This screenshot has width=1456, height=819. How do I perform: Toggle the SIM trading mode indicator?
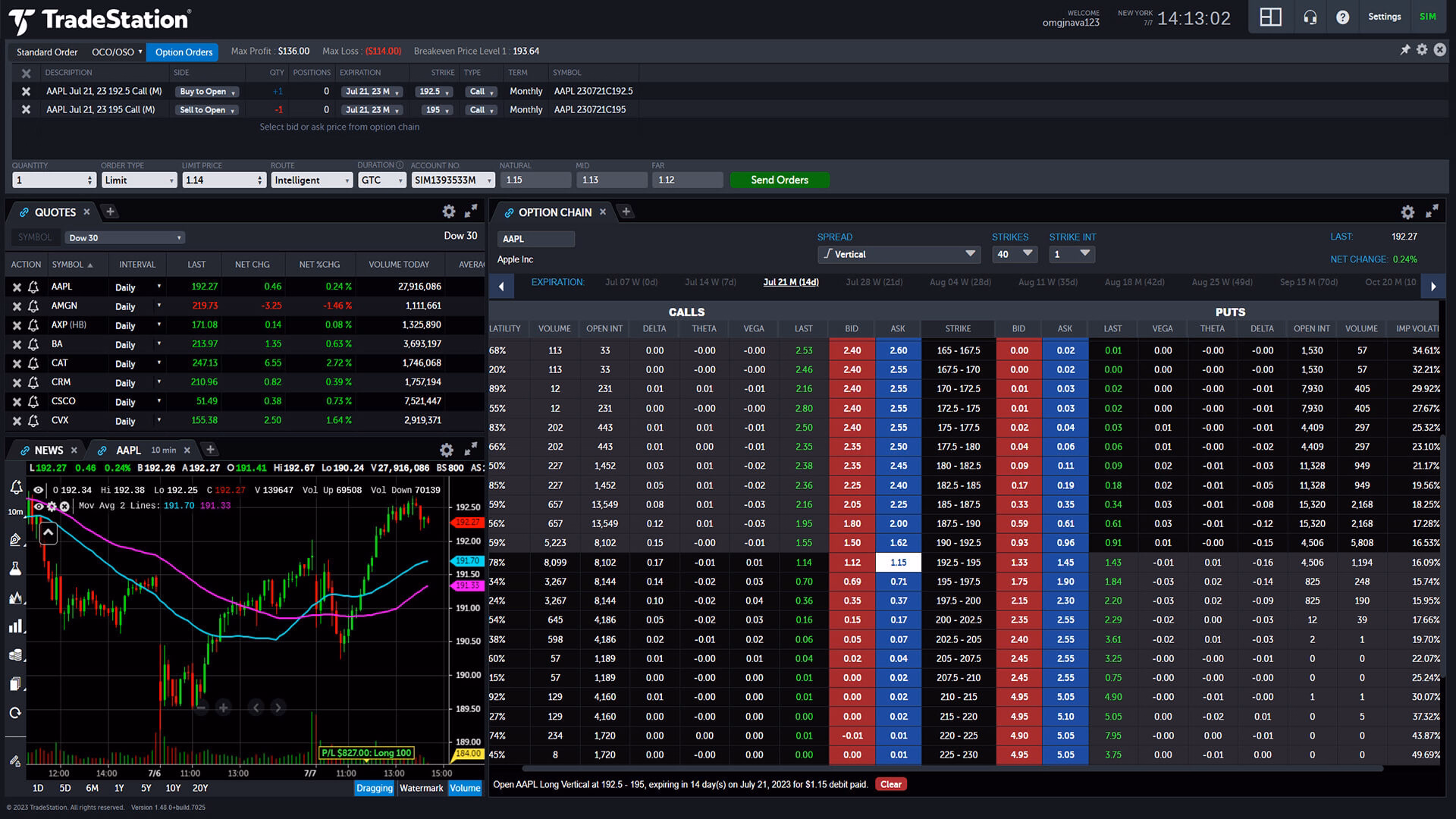coord(1428,16)
